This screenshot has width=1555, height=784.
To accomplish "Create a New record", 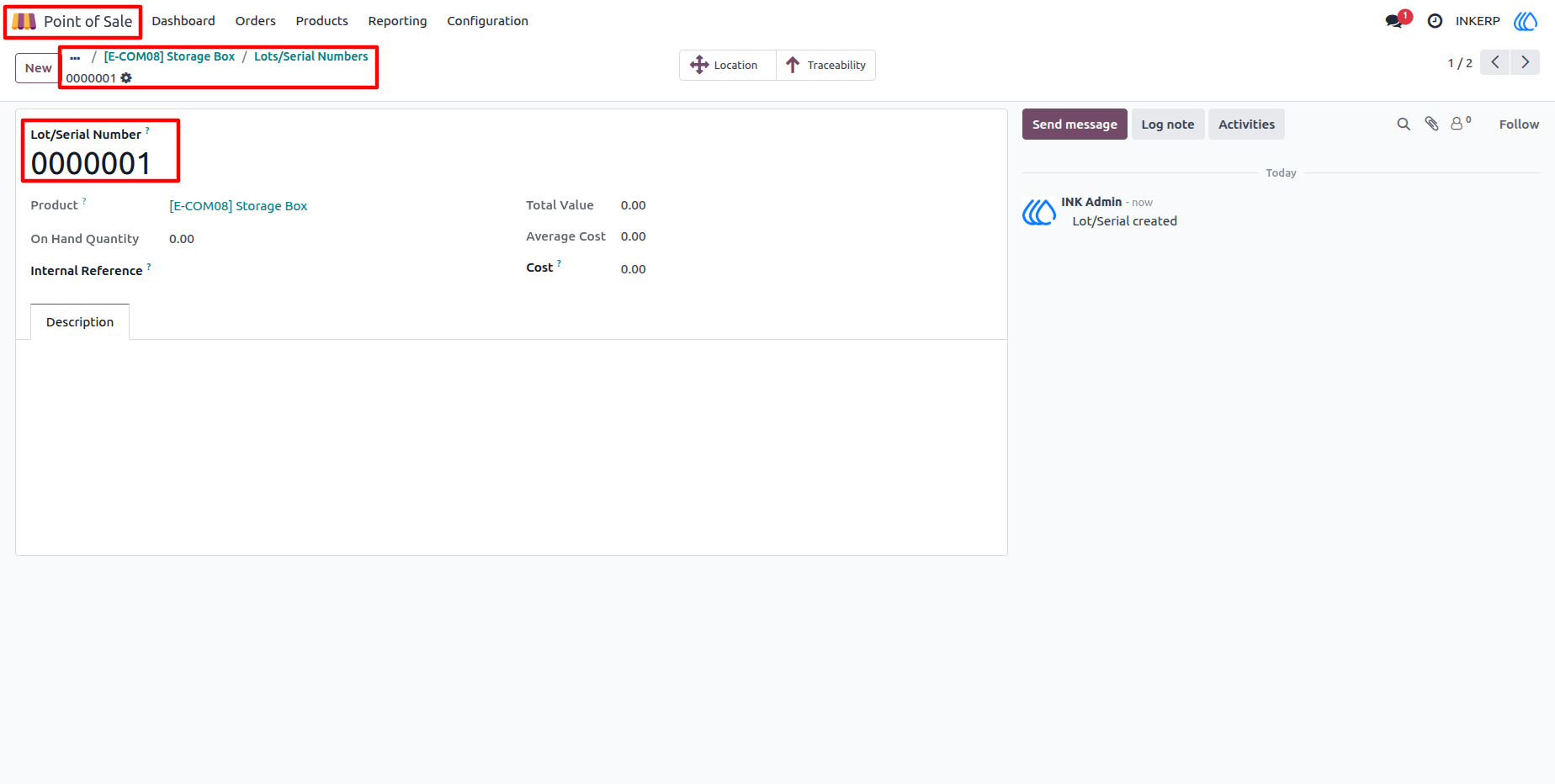I will [x=38, y=68].
